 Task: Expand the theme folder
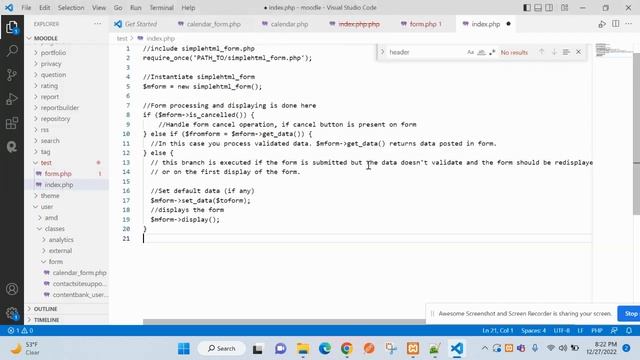(50, 196)
